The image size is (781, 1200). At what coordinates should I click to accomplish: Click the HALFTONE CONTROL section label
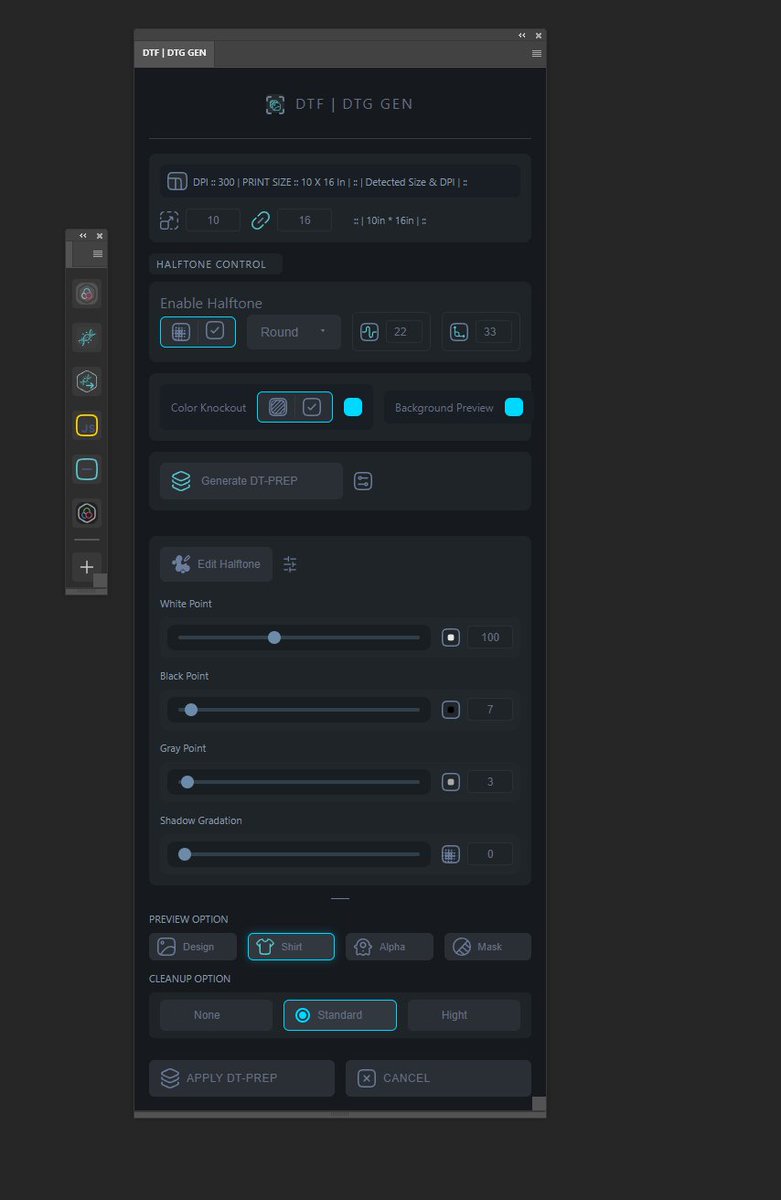pos(211,264)
